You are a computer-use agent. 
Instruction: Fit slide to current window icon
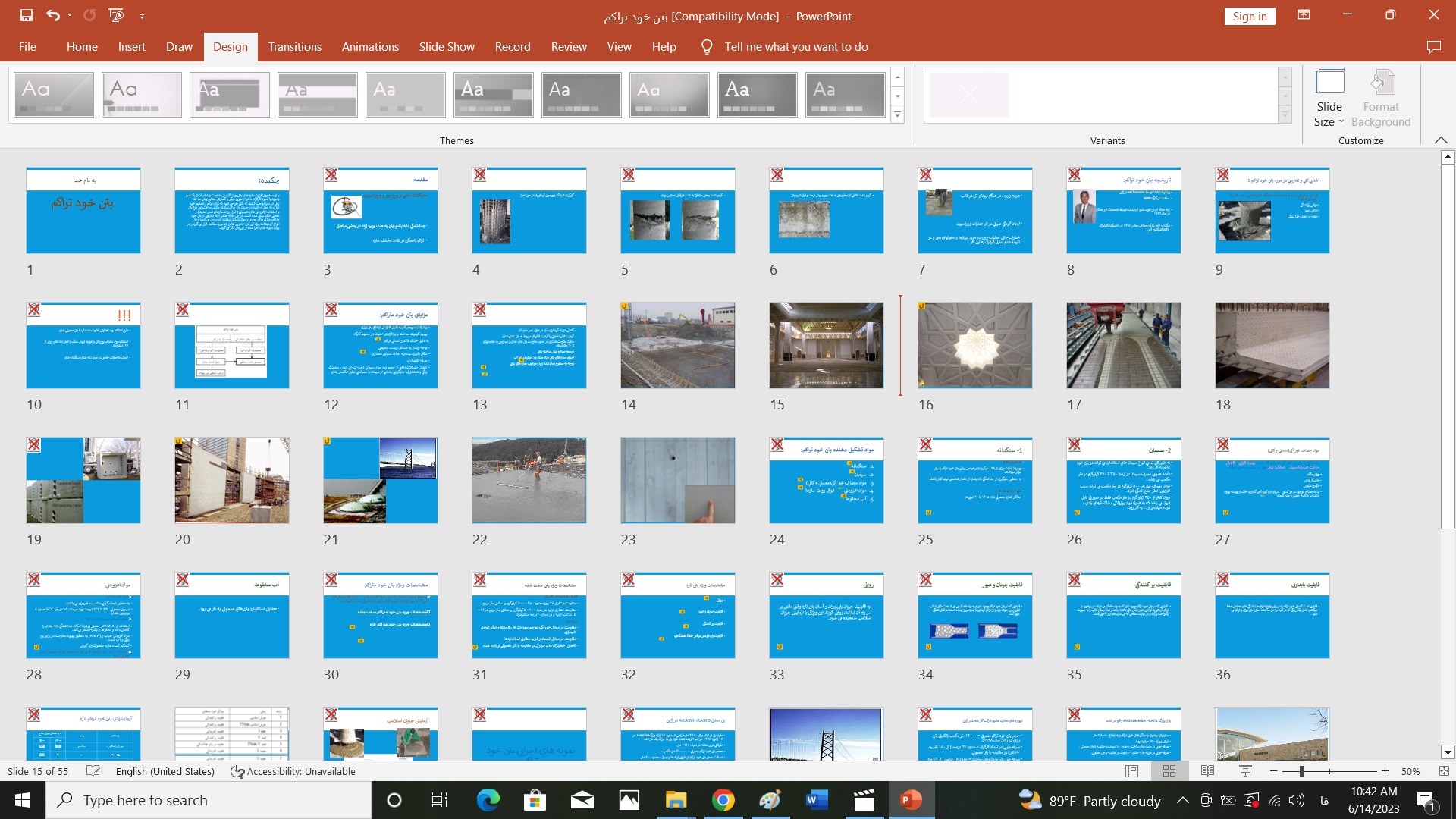pos(1444,771)
